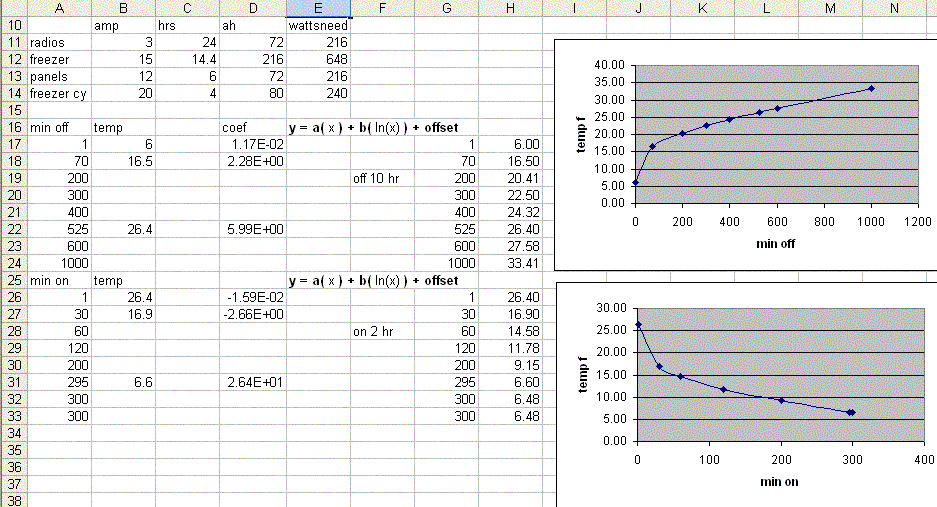Image resolution: width=937 pixels, height=507 pixels.
Task: Click cell with 295 in column A
Action: 60,382
